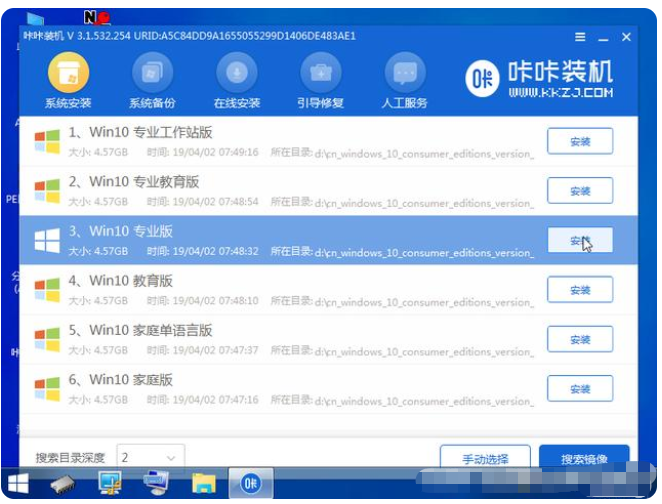Click timestamp 19/04/02 07:47:37

(x=215, y=350)
